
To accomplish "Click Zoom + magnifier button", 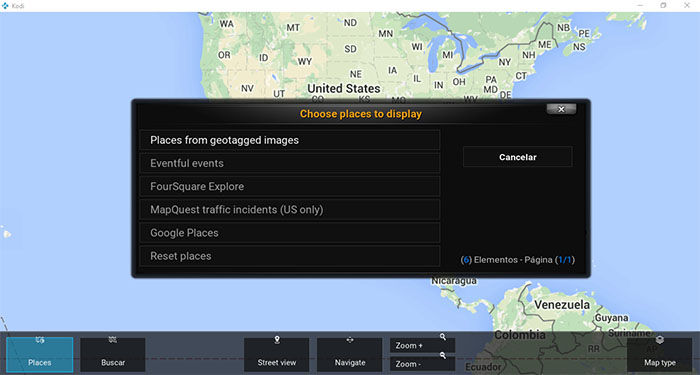I will click(x=422, y=345).
